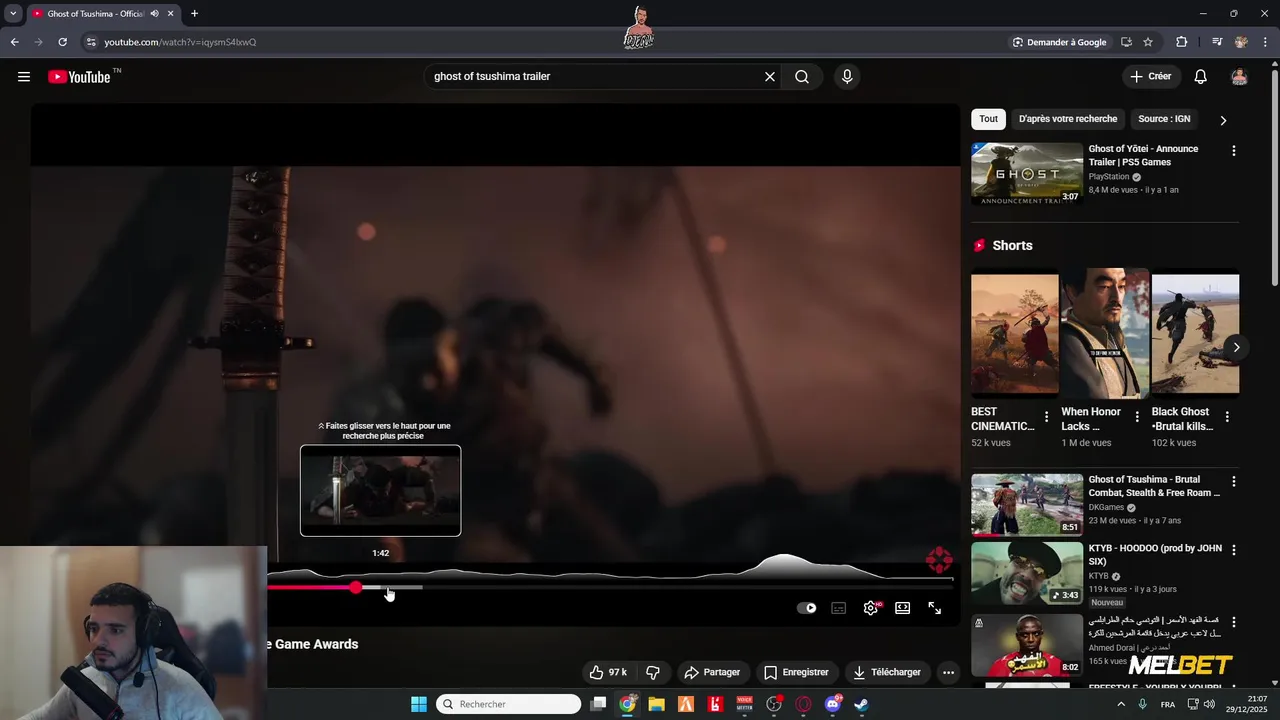This screenshot has width=1280, height=720.
Task: Click the magnifier search button
Action: pos(802,77)
